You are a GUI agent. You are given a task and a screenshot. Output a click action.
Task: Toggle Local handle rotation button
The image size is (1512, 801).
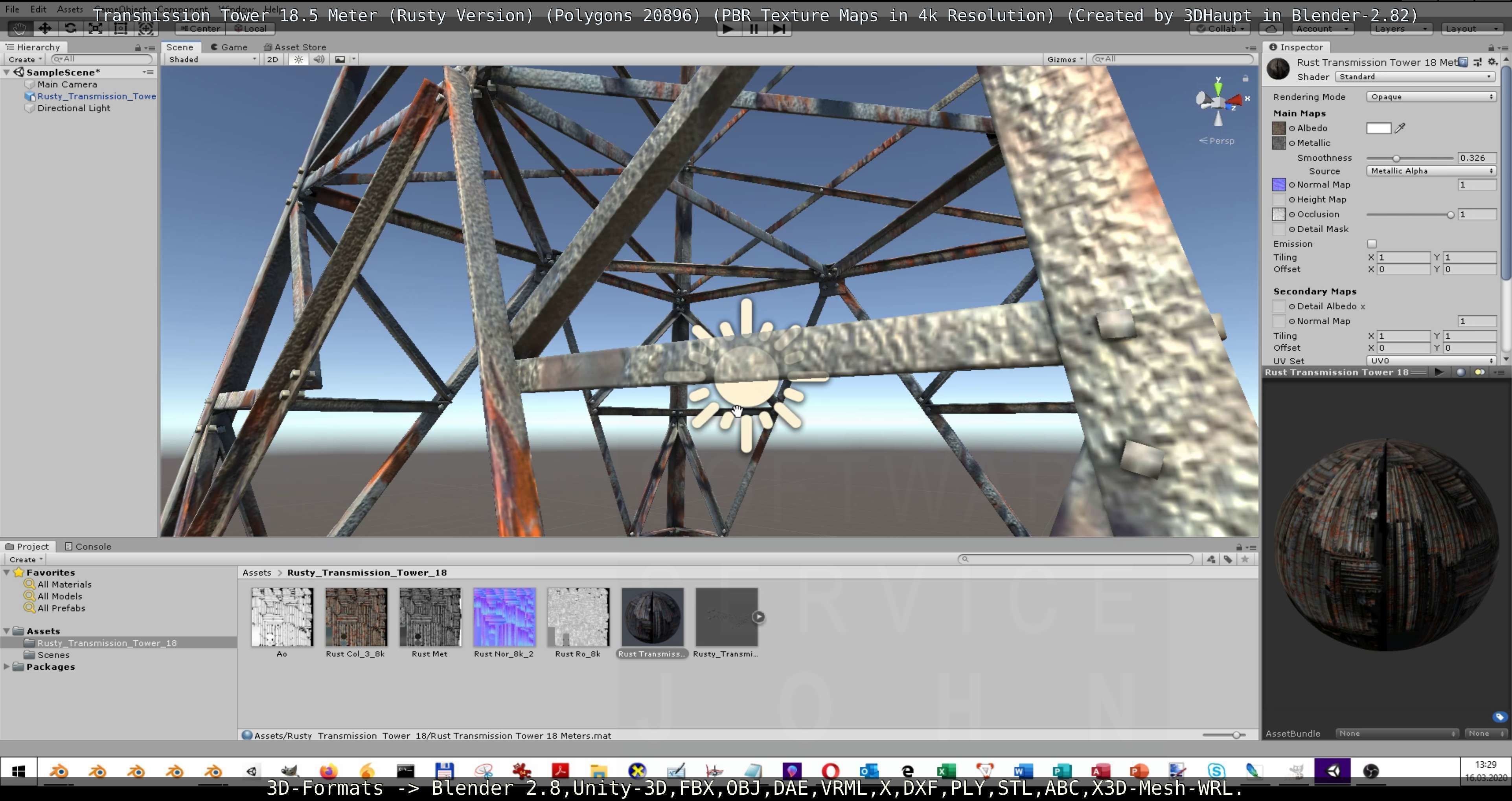(x=250, y=28)
